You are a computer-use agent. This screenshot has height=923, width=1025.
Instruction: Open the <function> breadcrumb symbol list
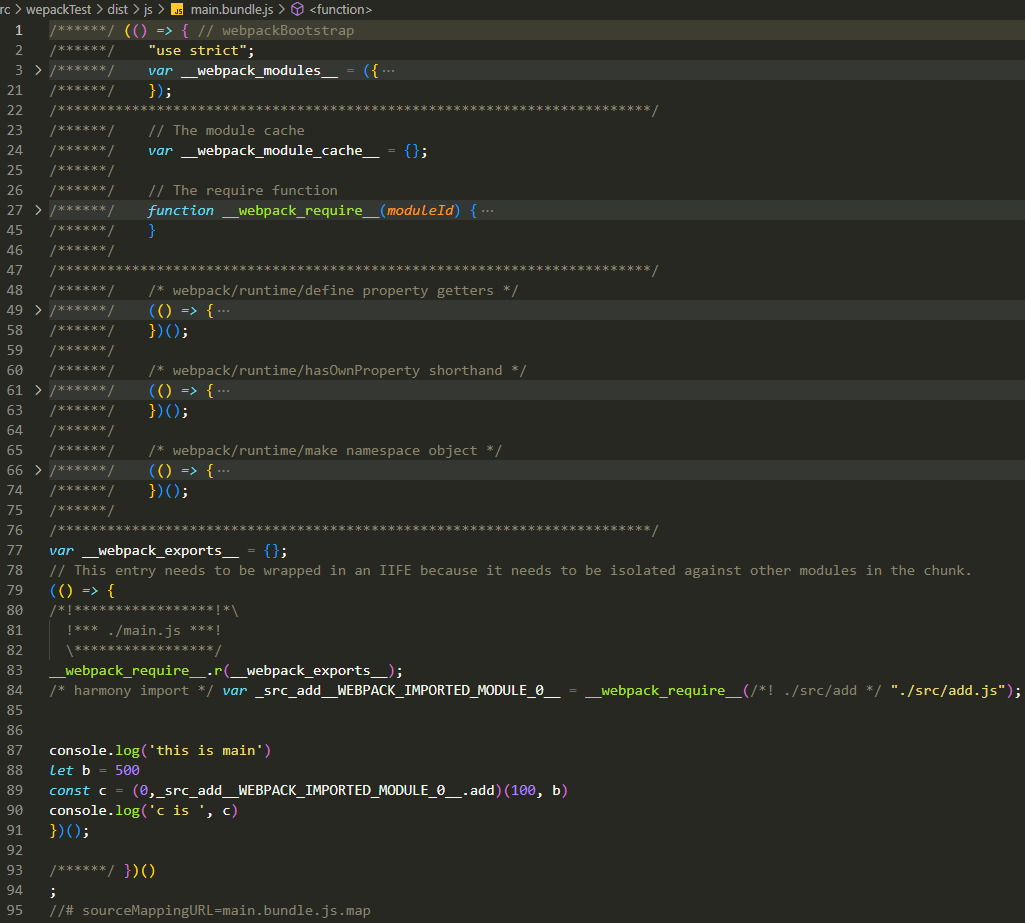click(340, 9)
